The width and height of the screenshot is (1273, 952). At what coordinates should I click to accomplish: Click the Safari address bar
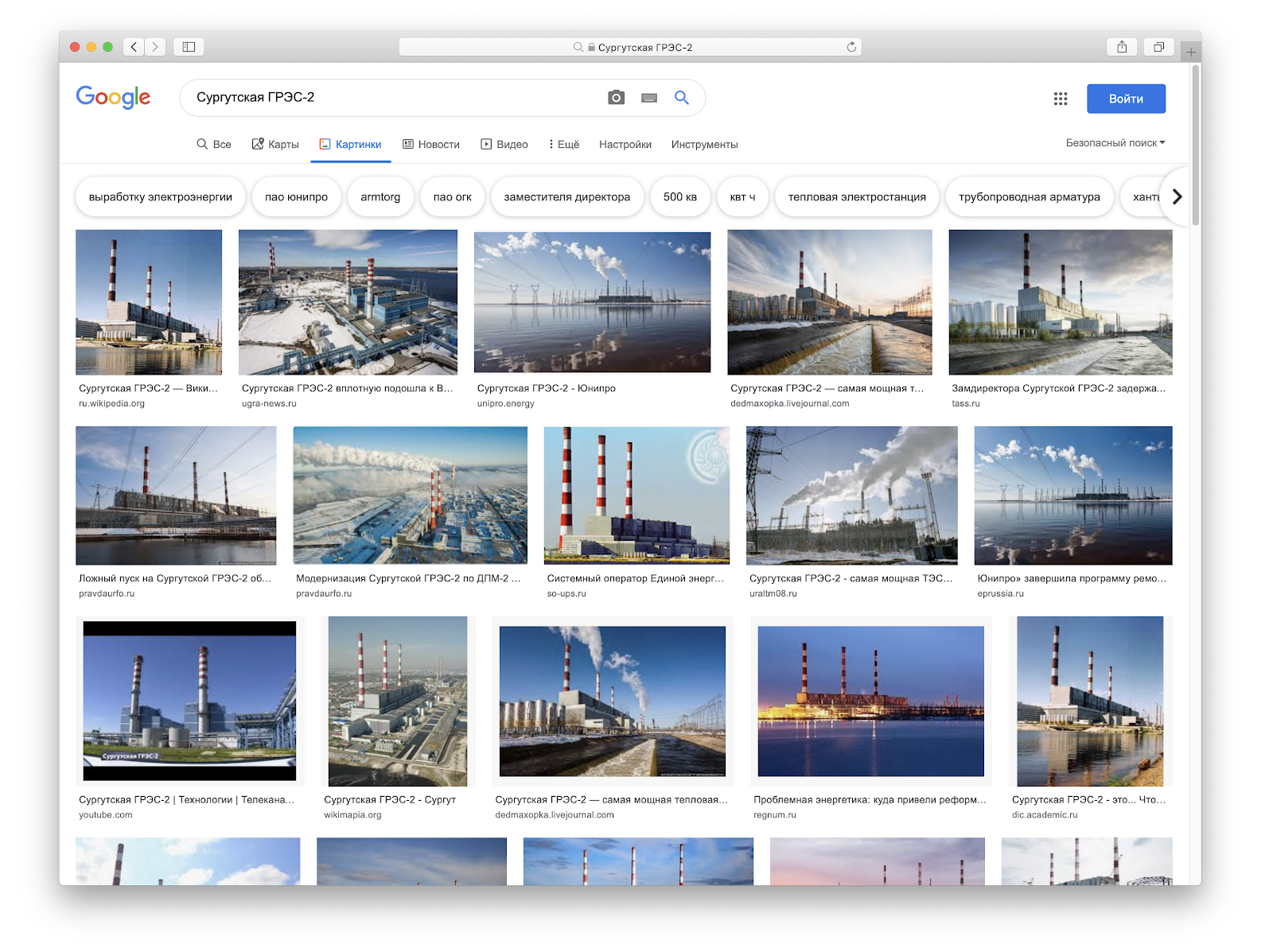[630, 47]
